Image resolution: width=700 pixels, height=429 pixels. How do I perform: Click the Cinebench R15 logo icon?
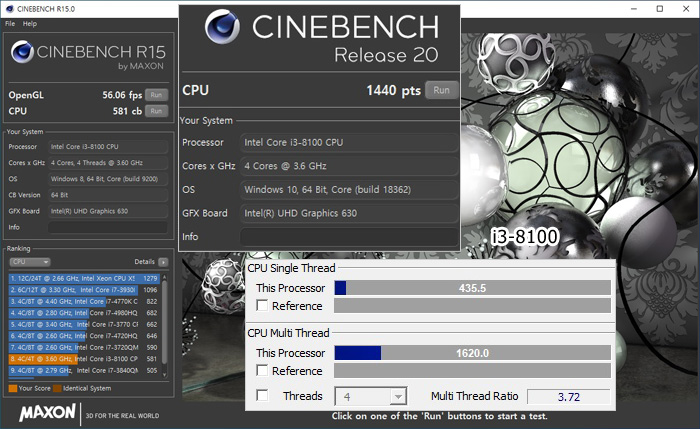pos(22,52)
